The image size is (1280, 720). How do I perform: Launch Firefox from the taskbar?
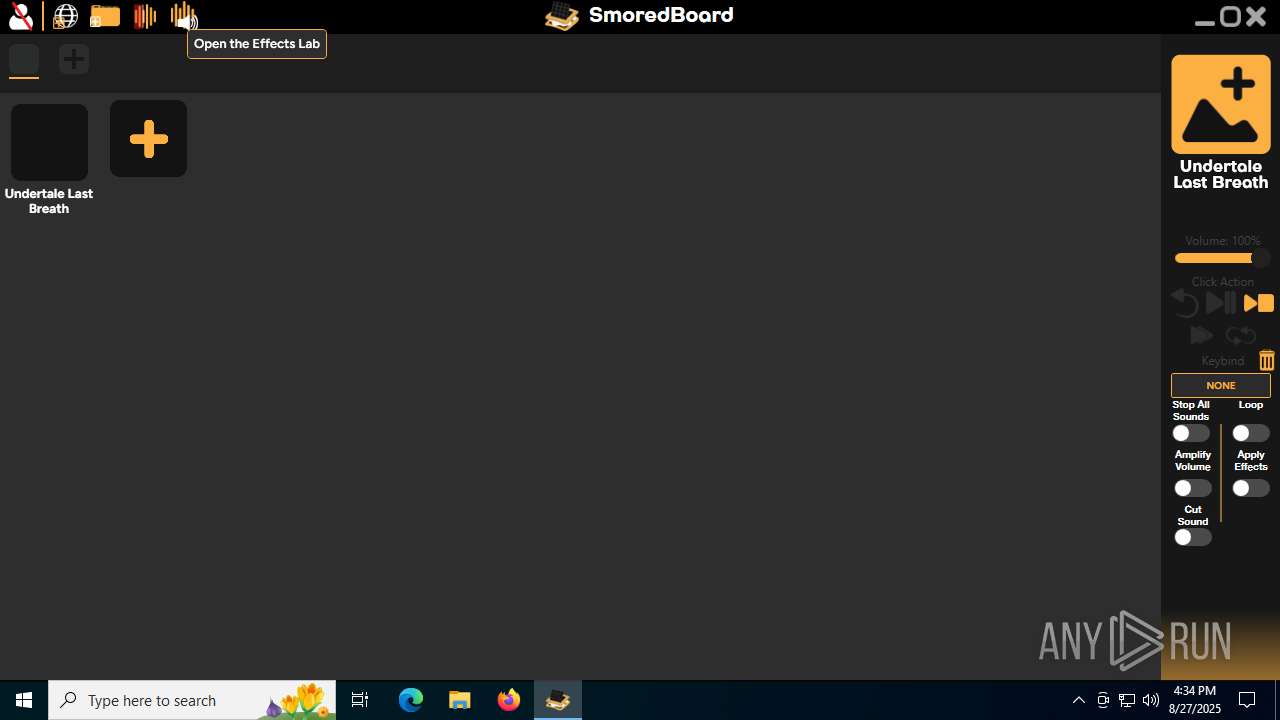(x=509, y=700)
